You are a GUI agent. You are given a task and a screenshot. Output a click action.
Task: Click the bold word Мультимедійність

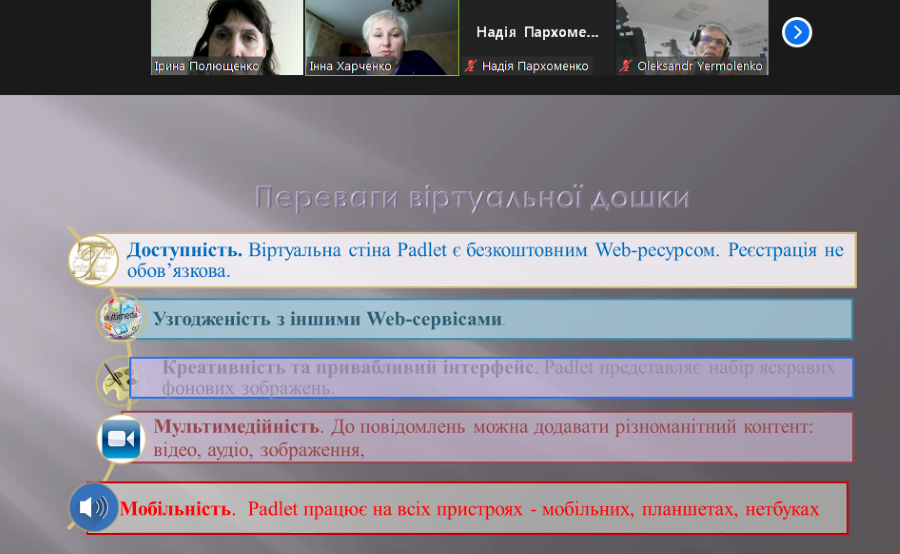coord(238,427)
